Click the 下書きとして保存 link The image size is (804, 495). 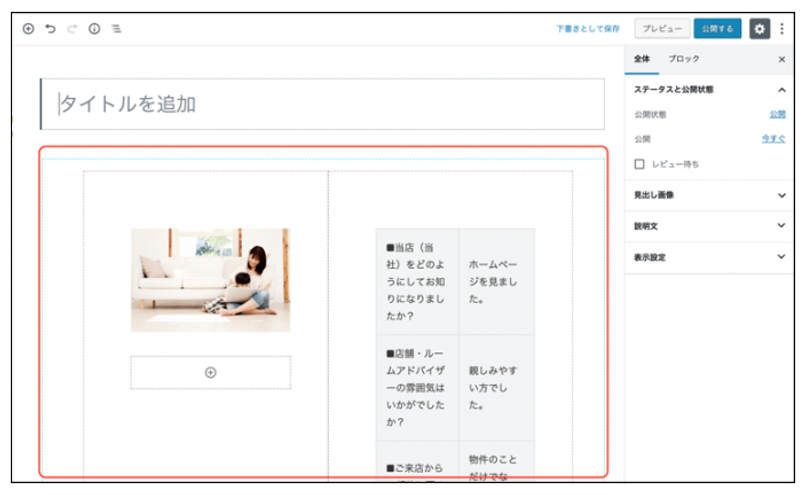tap(588, 29)
